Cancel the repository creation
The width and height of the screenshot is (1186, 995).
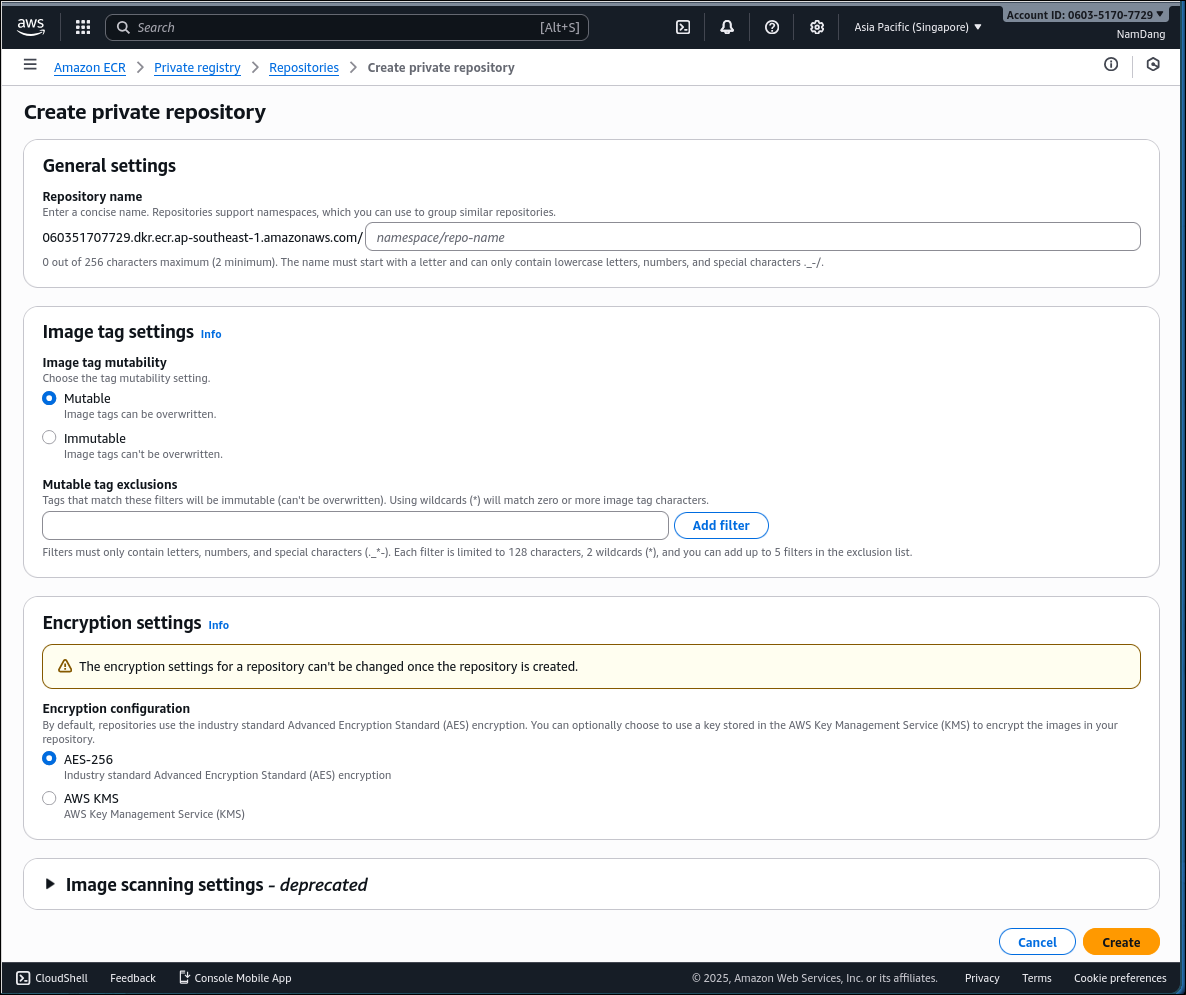pos(1037,941)
